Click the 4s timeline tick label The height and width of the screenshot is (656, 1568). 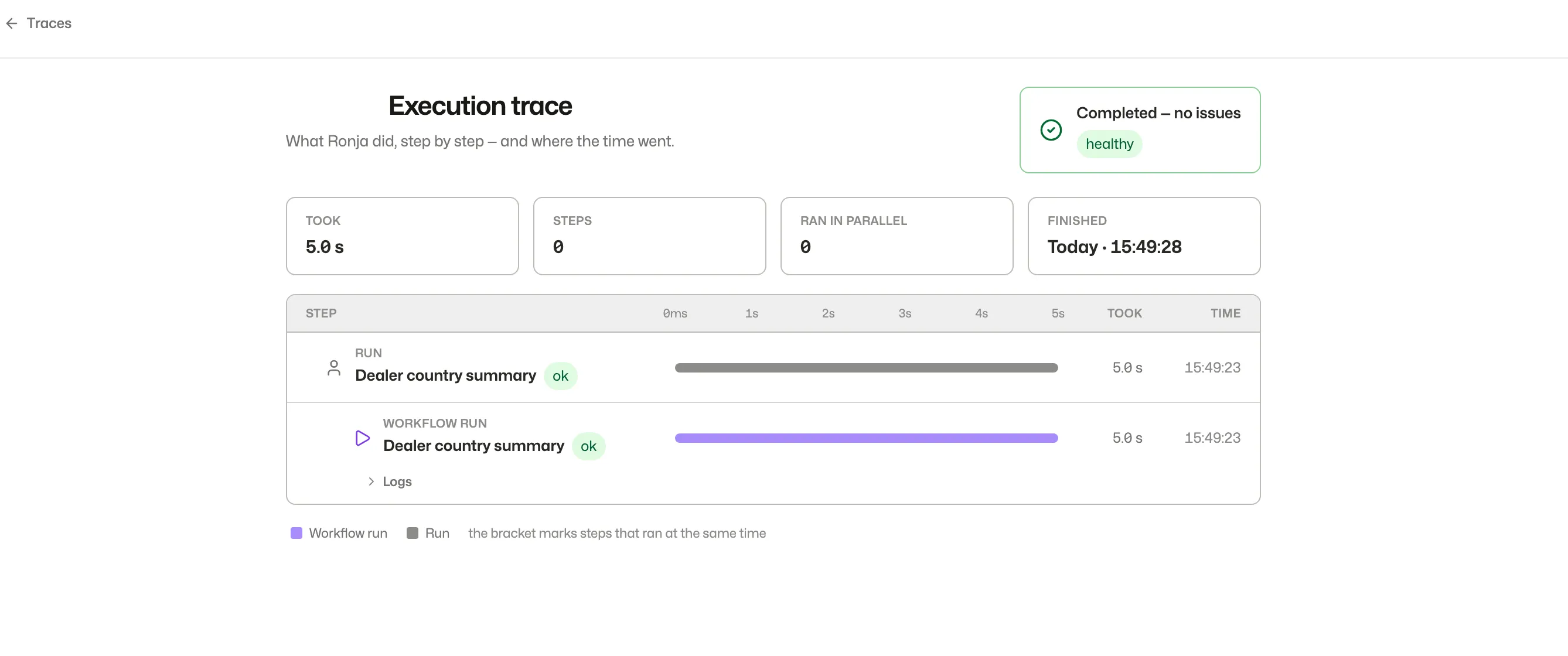pos(981,313)
